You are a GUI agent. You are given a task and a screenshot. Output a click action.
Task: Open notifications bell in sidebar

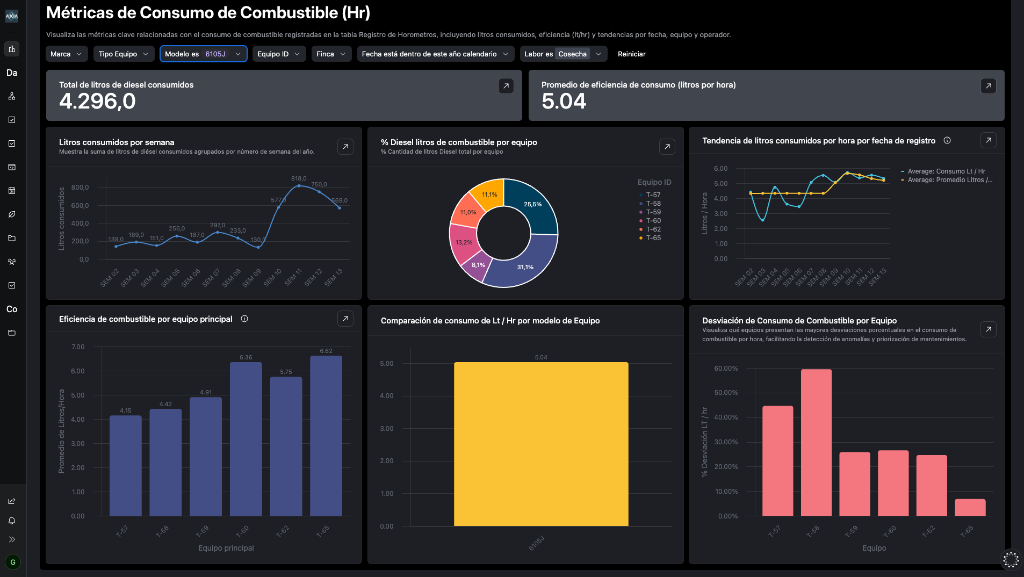point(12,521)
